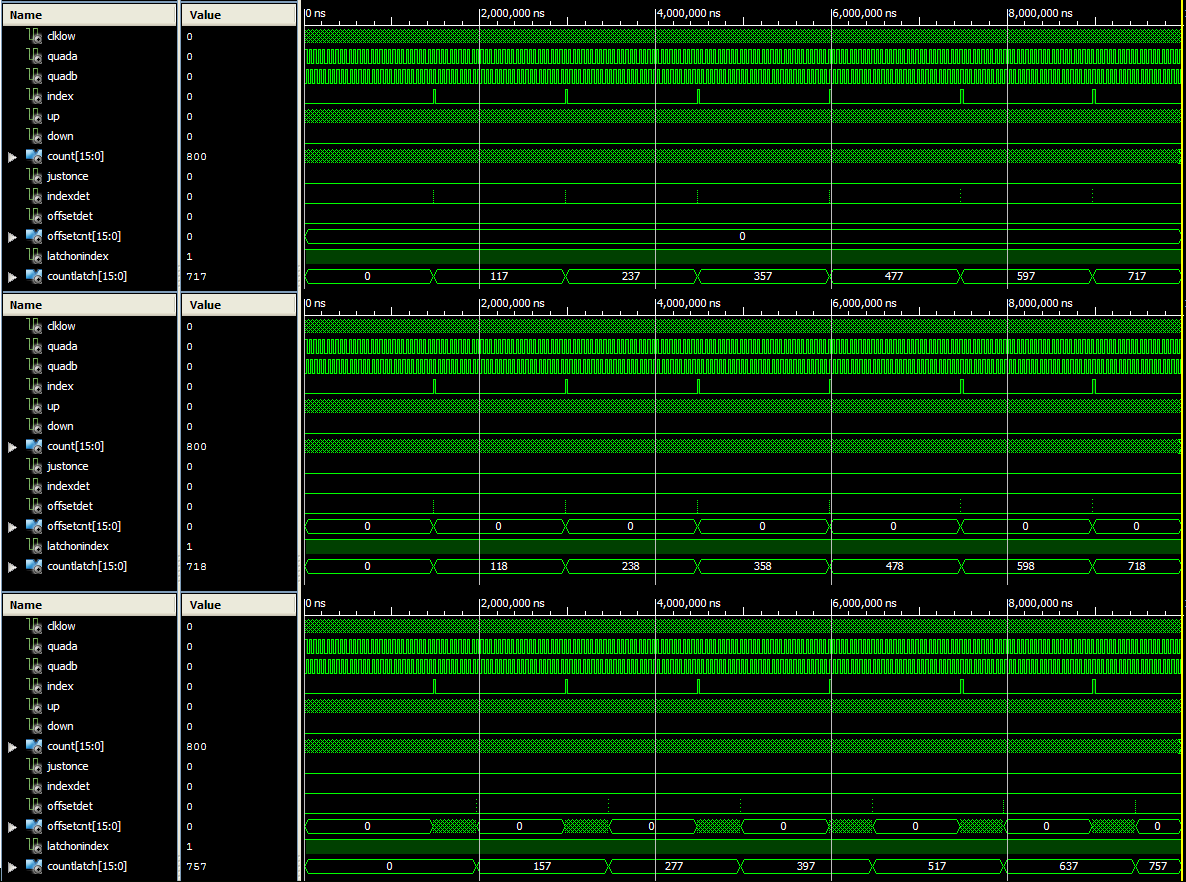Click the quadb signal icon in top panel
This screenshot has height=882, width=1186.
34,76
